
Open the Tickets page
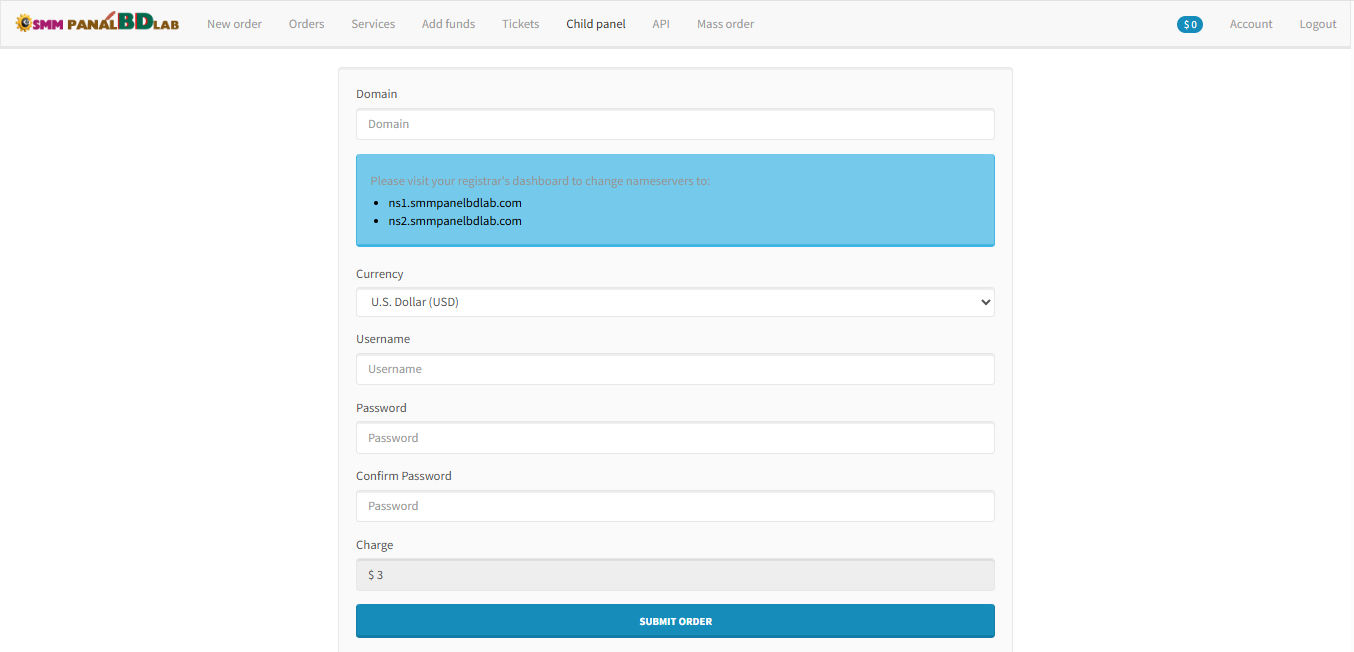[x=520, y=24]
